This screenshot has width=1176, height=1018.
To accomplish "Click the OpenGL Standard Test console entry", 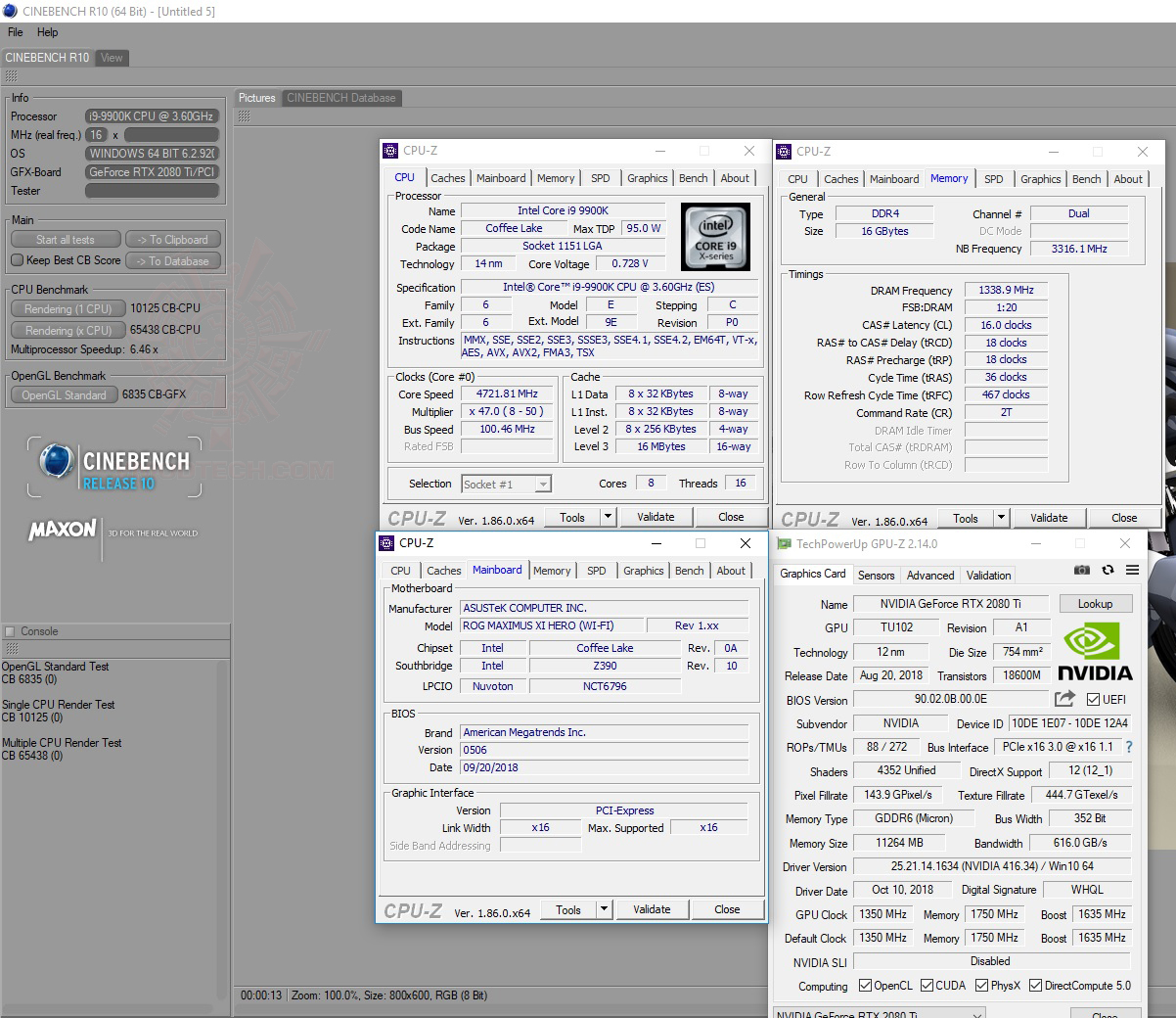I will [55, 667].
